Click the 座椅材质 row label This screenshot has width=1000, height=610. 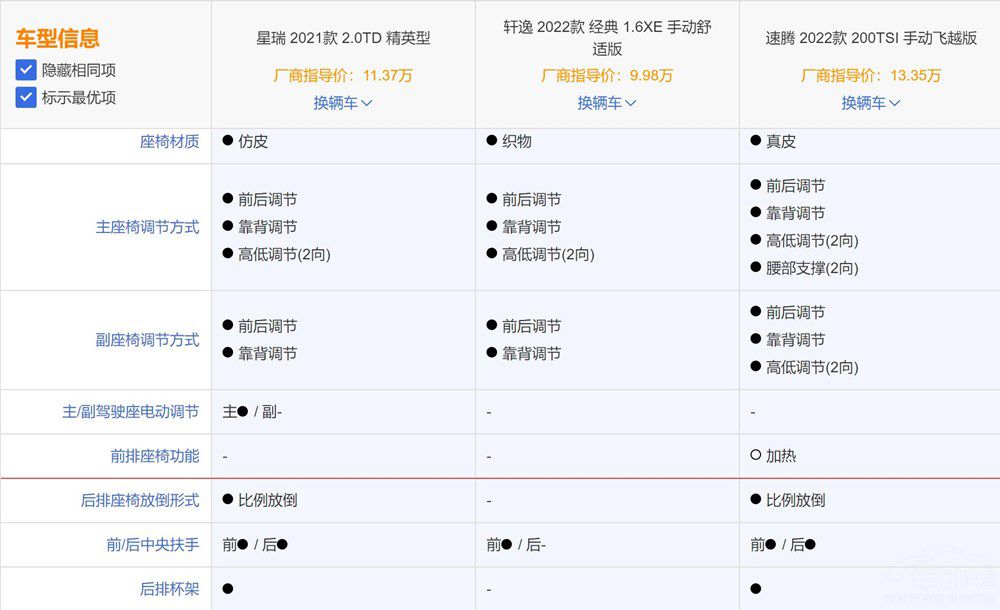coord(169,142)
